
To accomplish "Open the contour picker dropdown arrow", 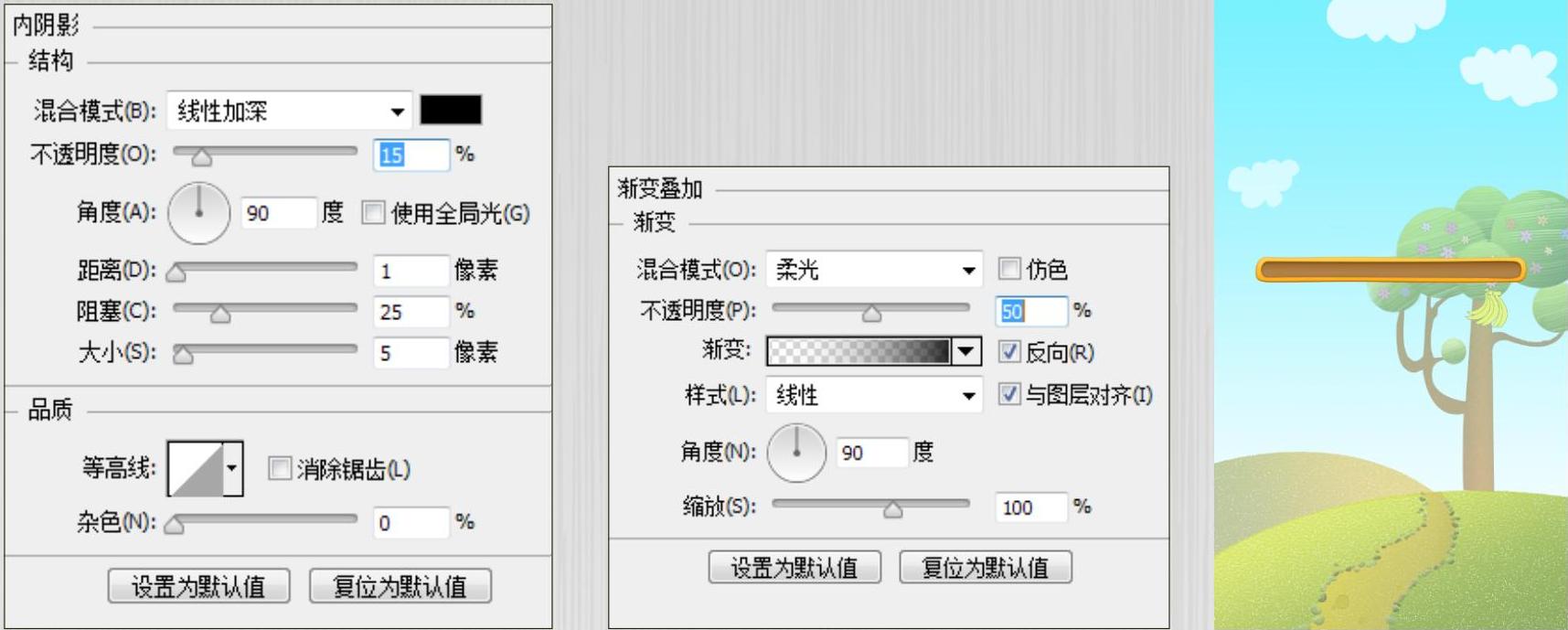I will click(x=232, y=468).
